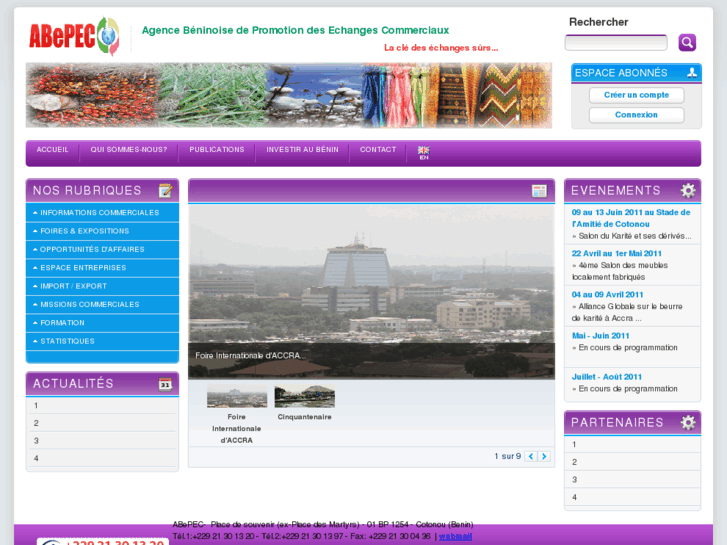Screen dimensions: 727x545
Task: Select item 4 in Partenaires list
Action: point(632,497)
